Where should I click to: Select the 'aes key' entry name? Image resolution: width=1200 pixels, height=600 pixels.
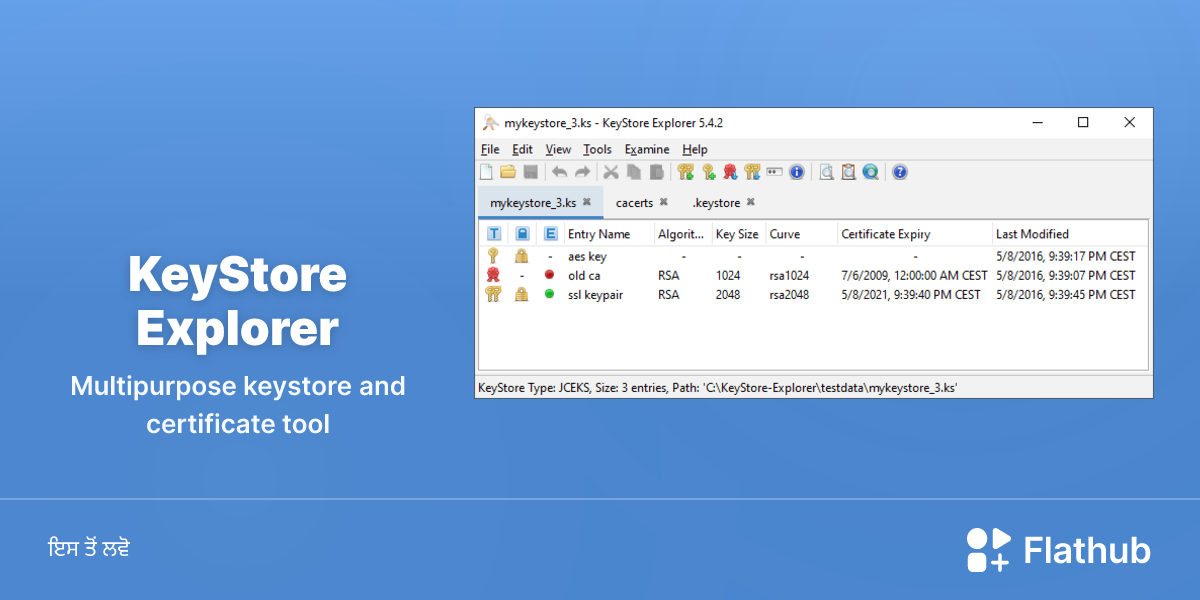[x=587, y=256]
